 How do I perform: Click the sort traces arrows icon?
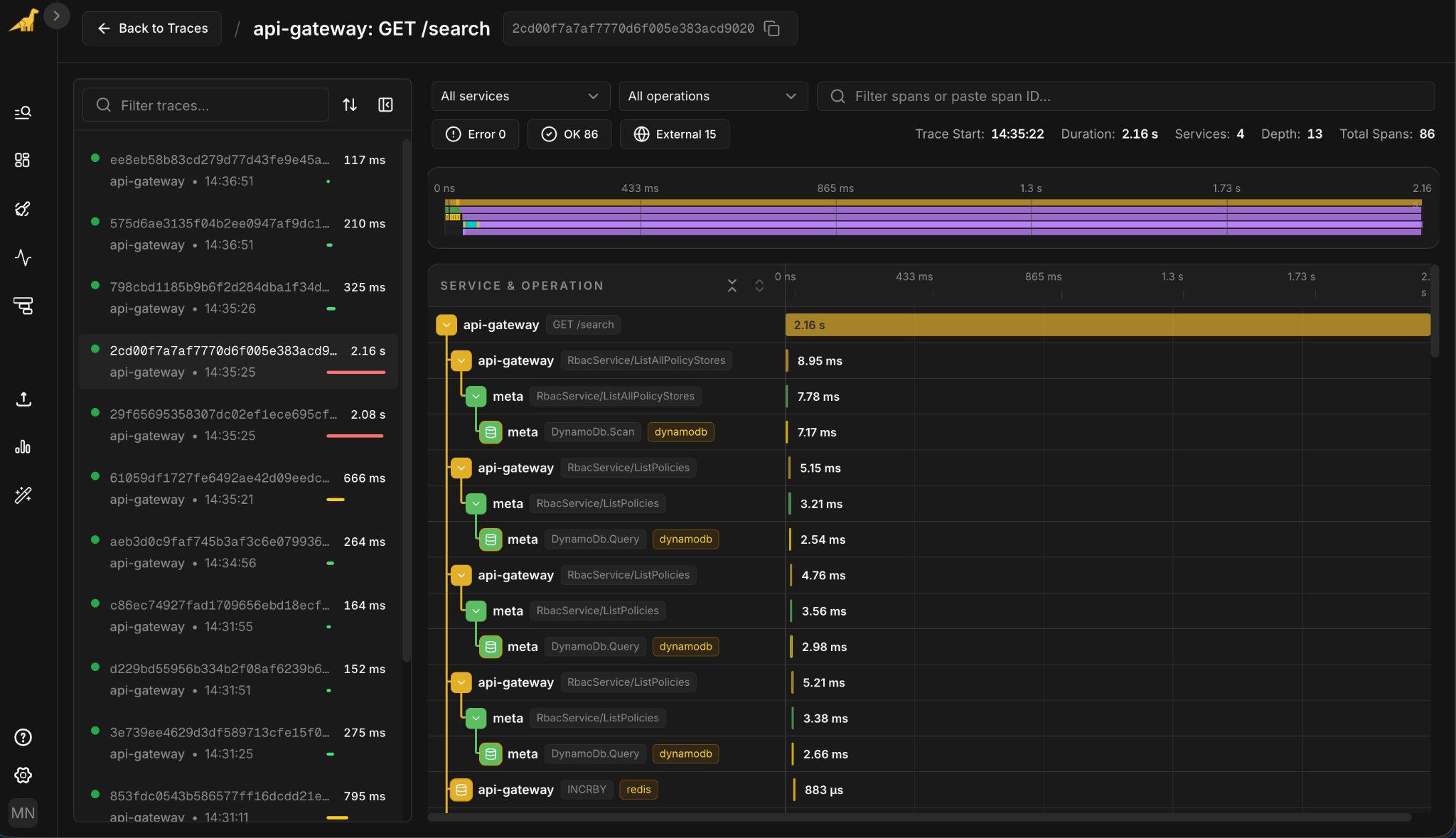[350, 105]
